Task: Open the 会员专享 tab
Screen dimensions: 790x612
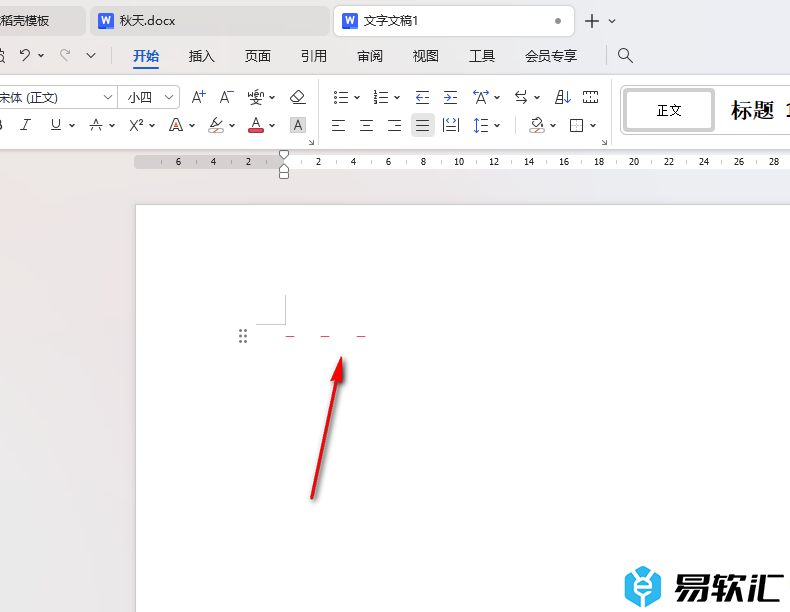Action: pos(551,56)
